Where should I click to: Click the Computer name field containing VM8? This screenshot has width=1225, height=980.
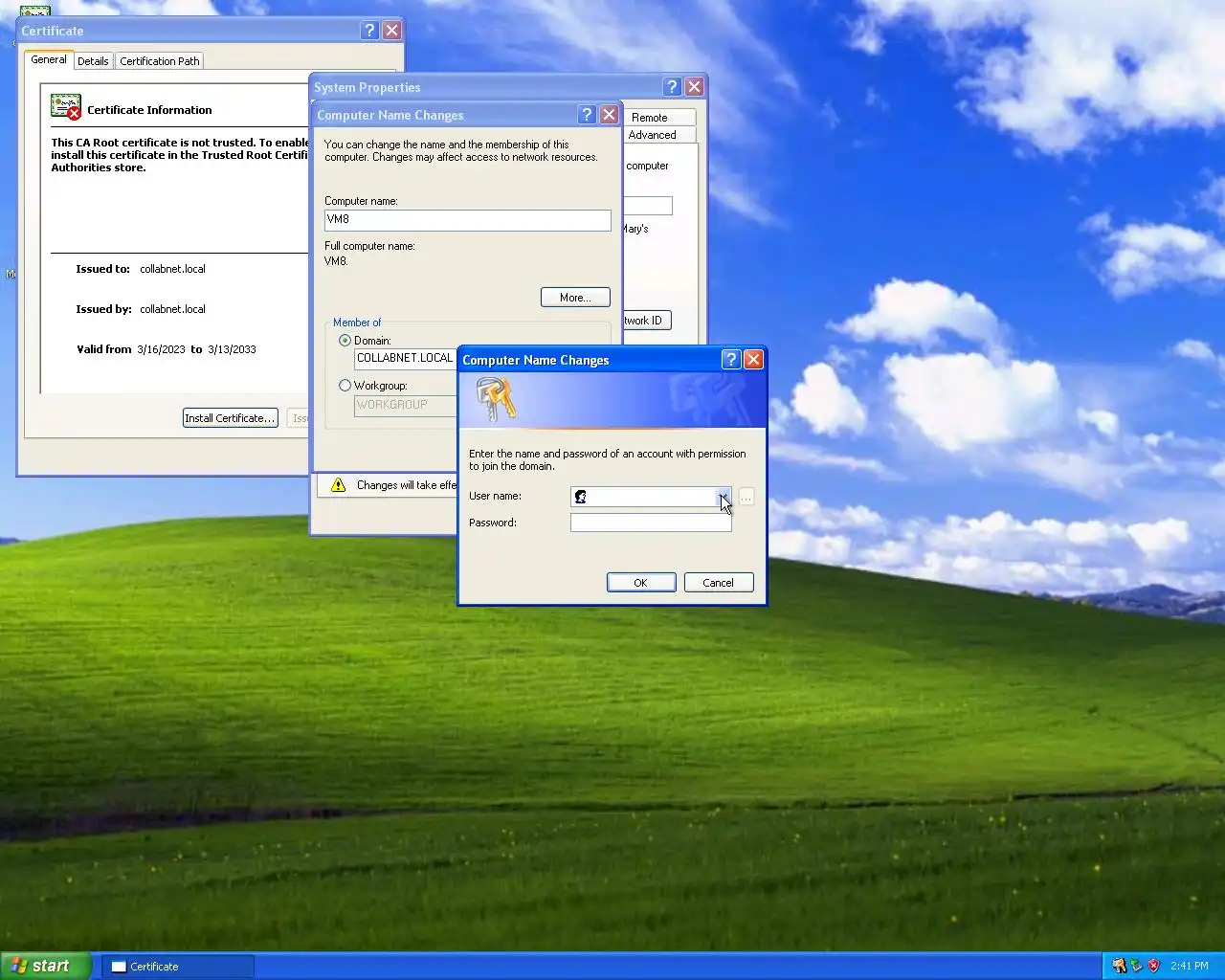(x=467, y=219)
